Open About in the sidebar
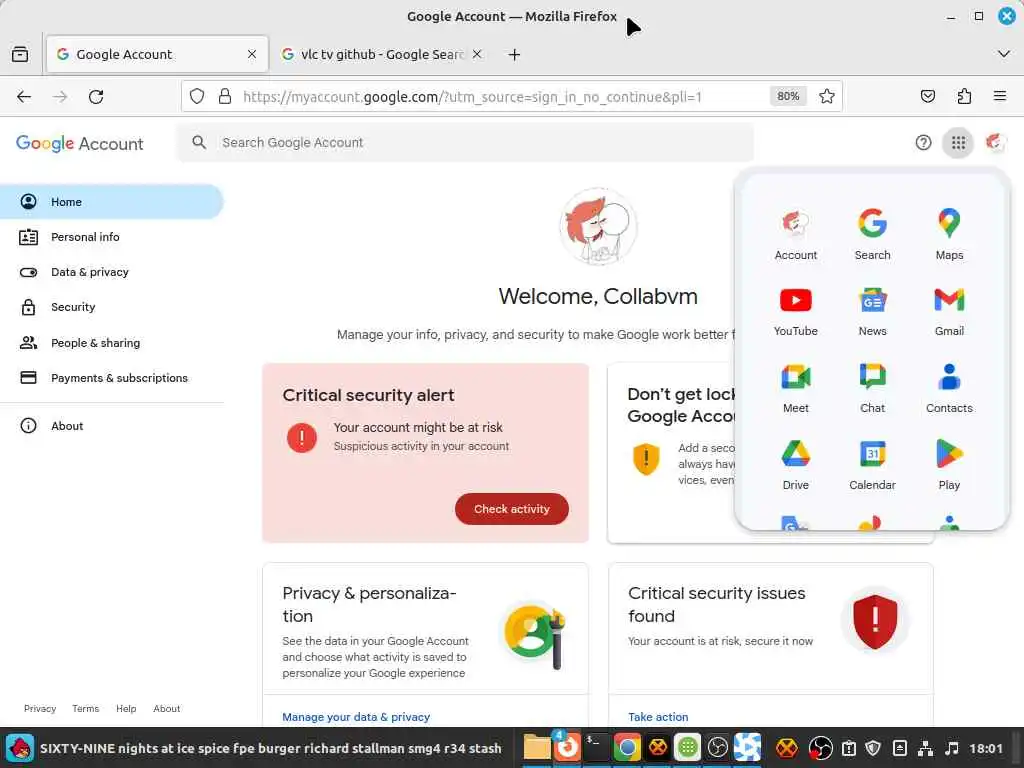 pyautogui.click(x=112, y=426)
